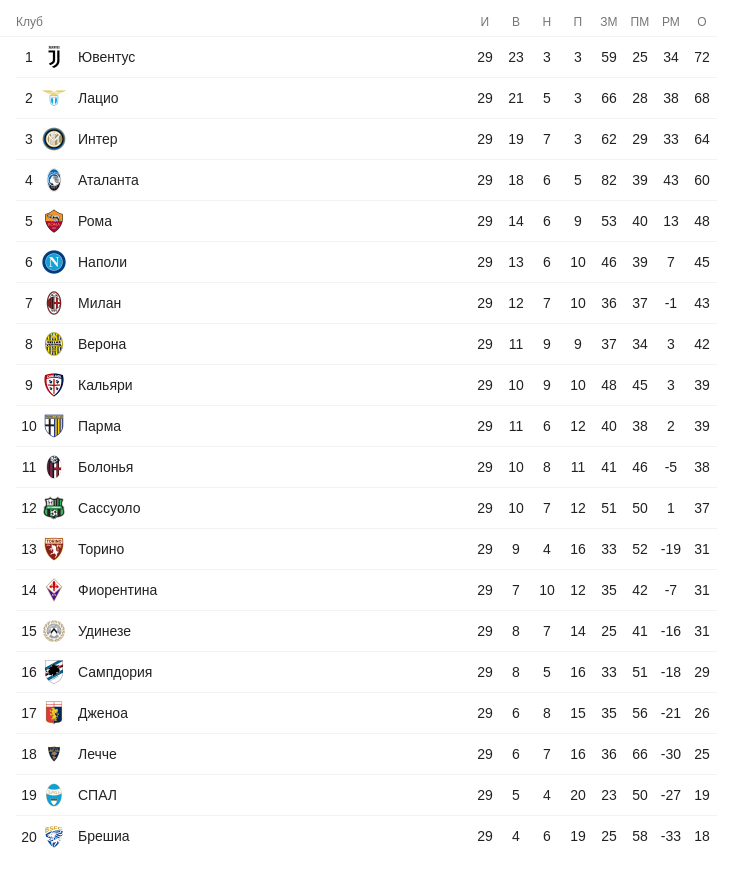Click the Inter club badge
The image size is (752, 880).
54,139
